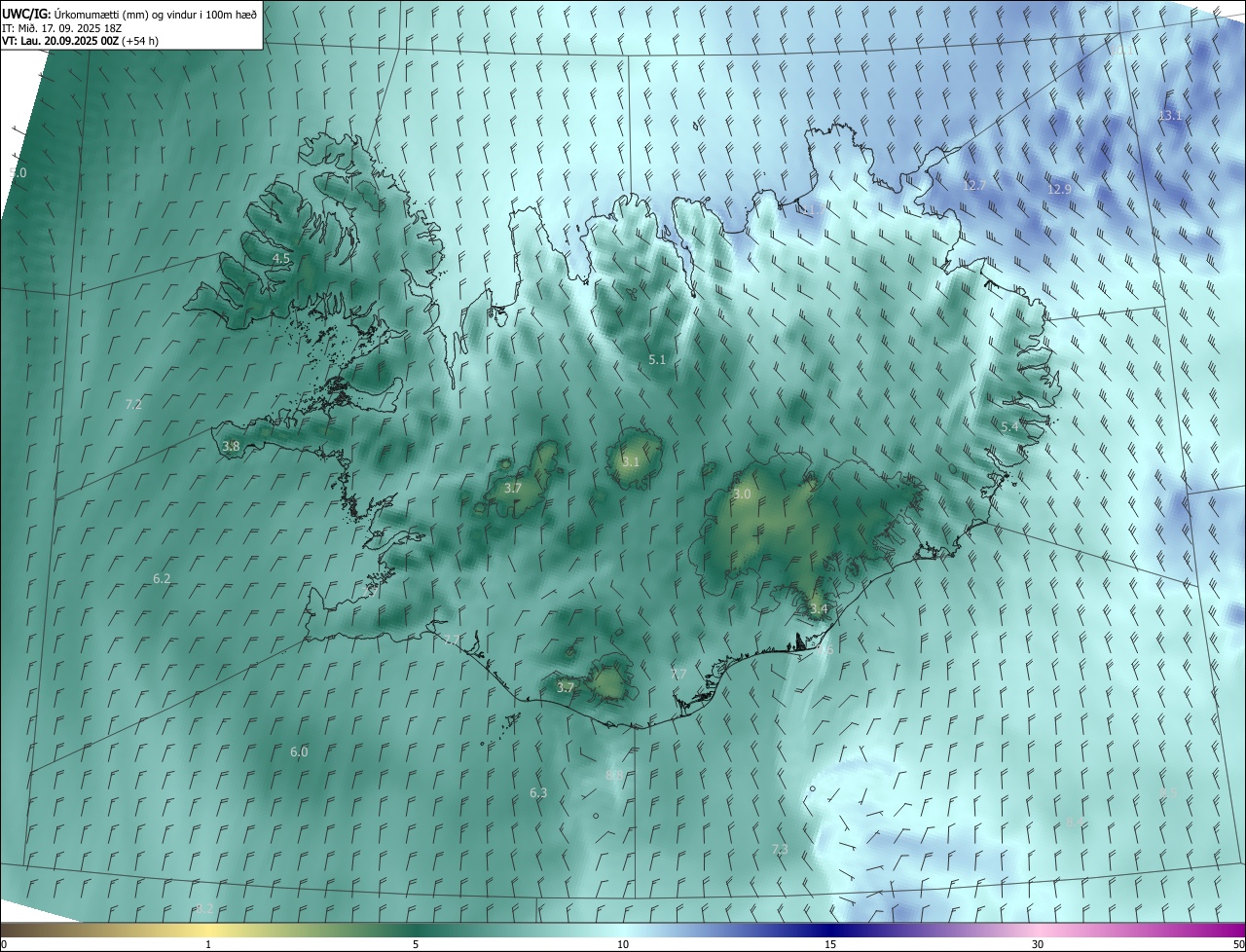Click the 6.3 value south of Iceland

pyautogui.click(x=538, y=793)
